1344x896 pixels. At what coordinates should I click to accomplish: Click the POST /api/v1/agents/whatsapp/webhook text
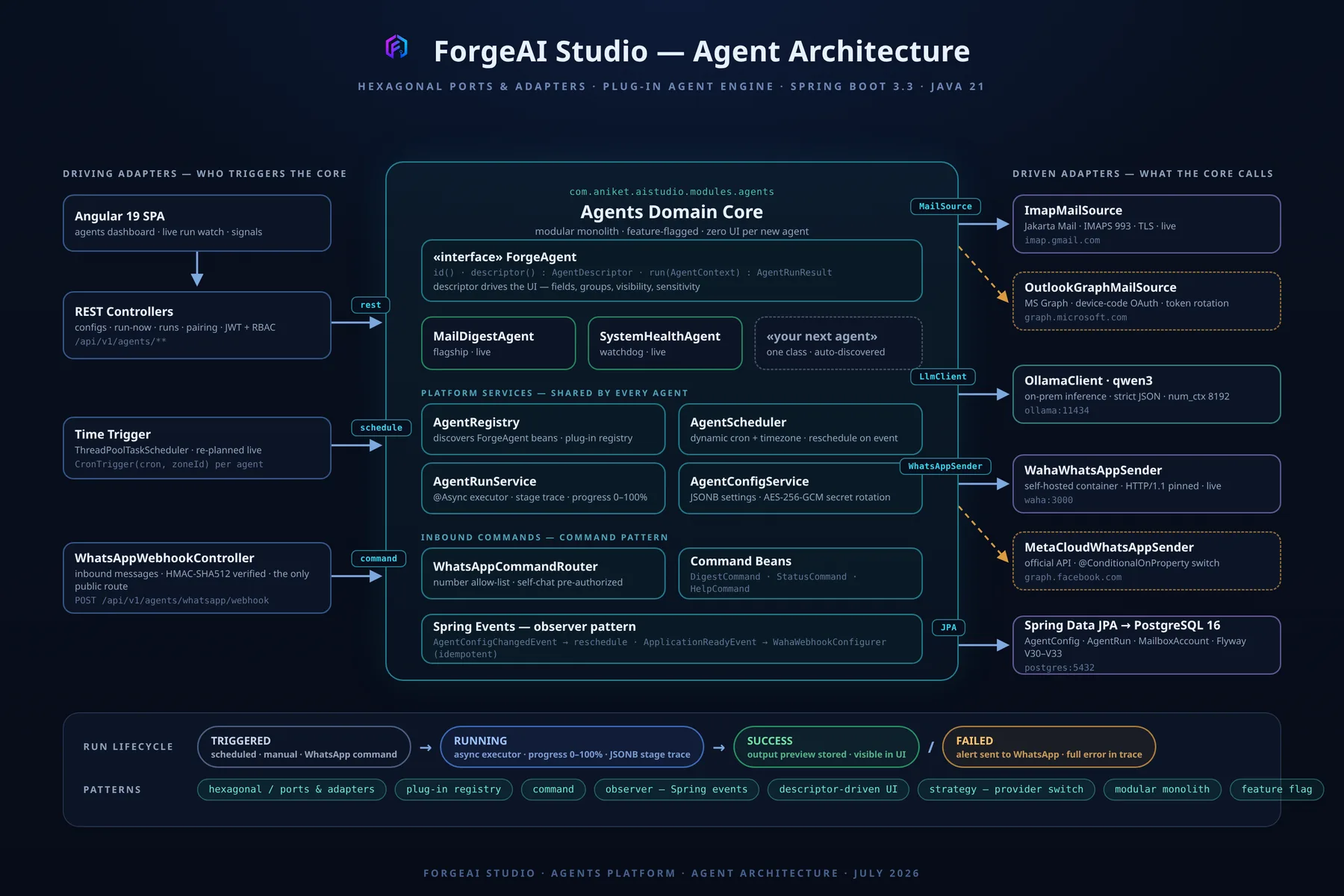click(x=172, y=600)
